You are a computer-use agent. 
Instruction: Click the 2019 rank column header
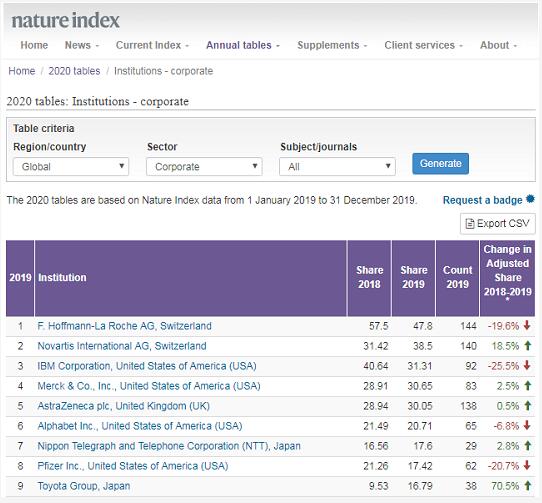click(20, 278)
